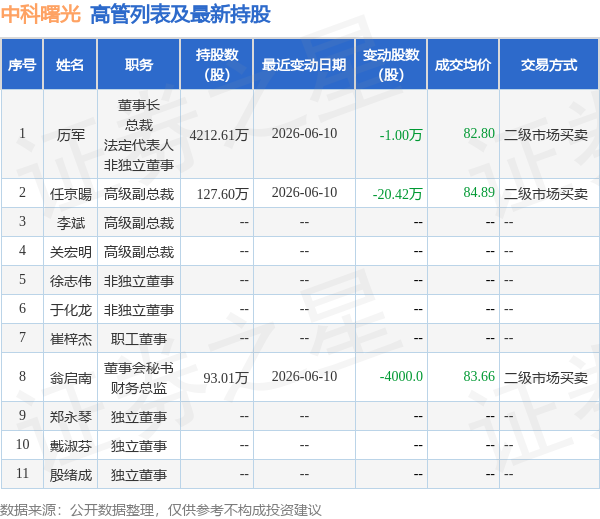600x519 pixels.
Task: Click the average price 83.66
Action: pos(479,376)
